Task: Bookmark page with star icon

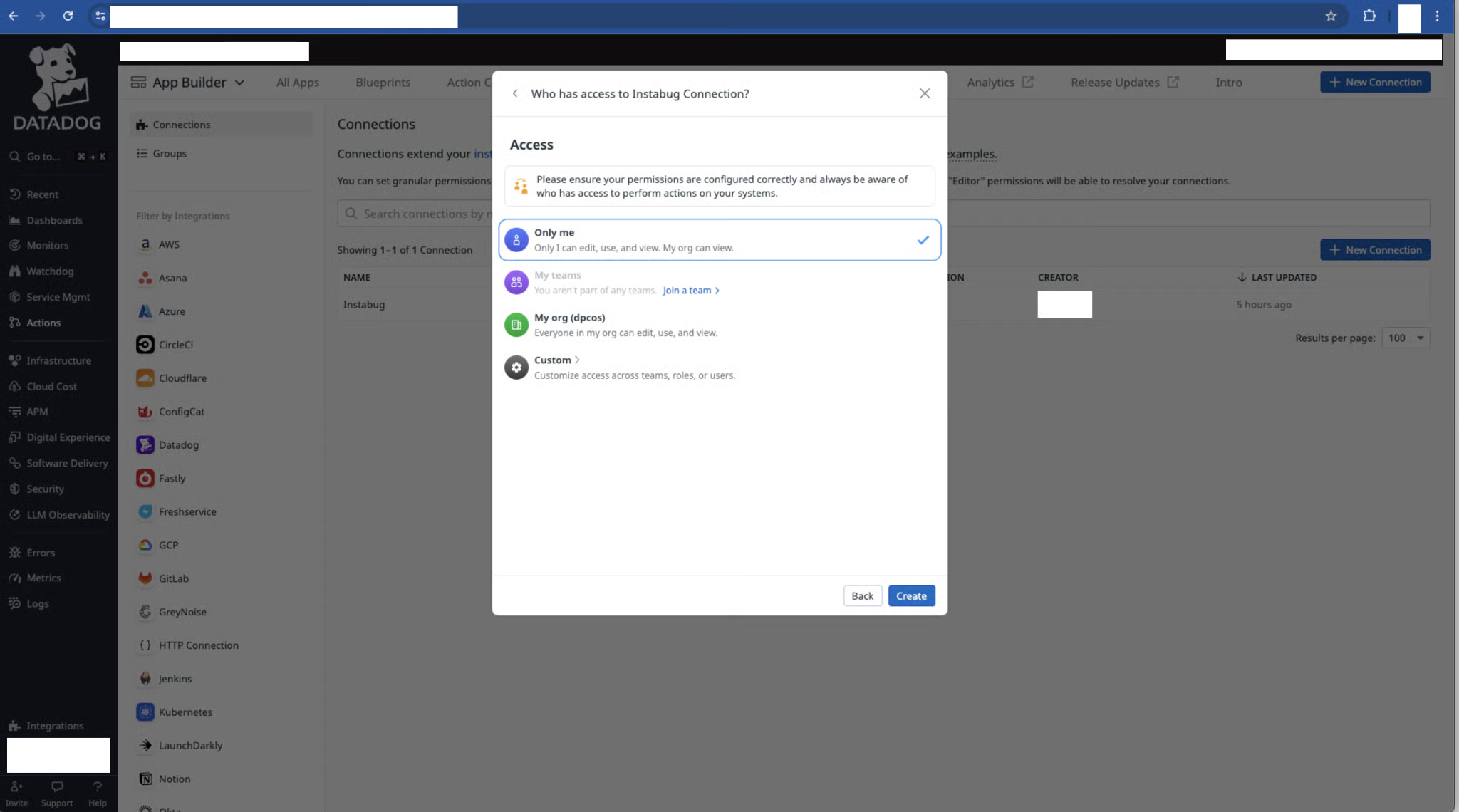Action: (x=1331, y=16)
